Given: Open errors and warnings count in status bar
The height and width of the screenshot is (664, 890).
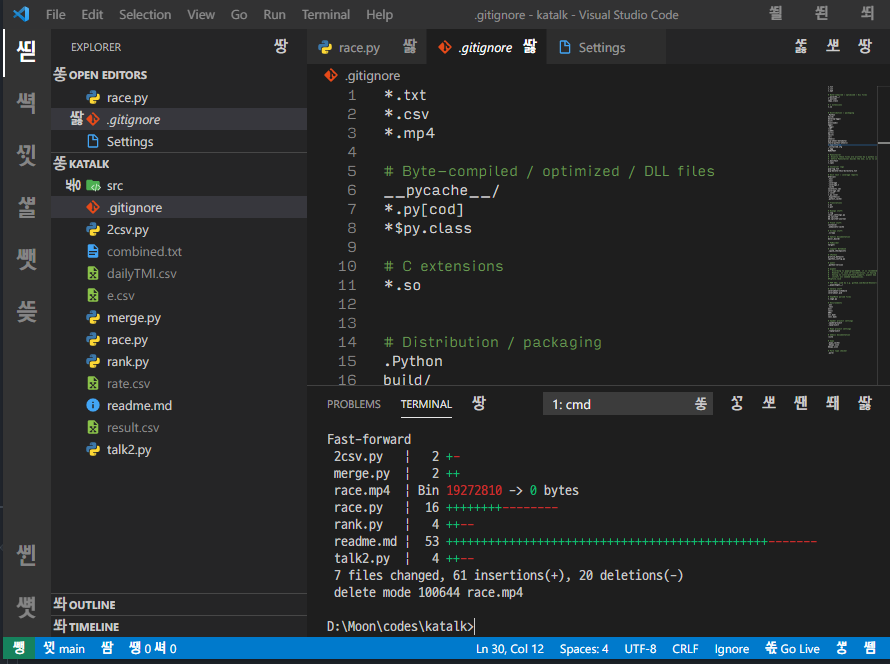Looking at the screenshot, I should (153, 648).
